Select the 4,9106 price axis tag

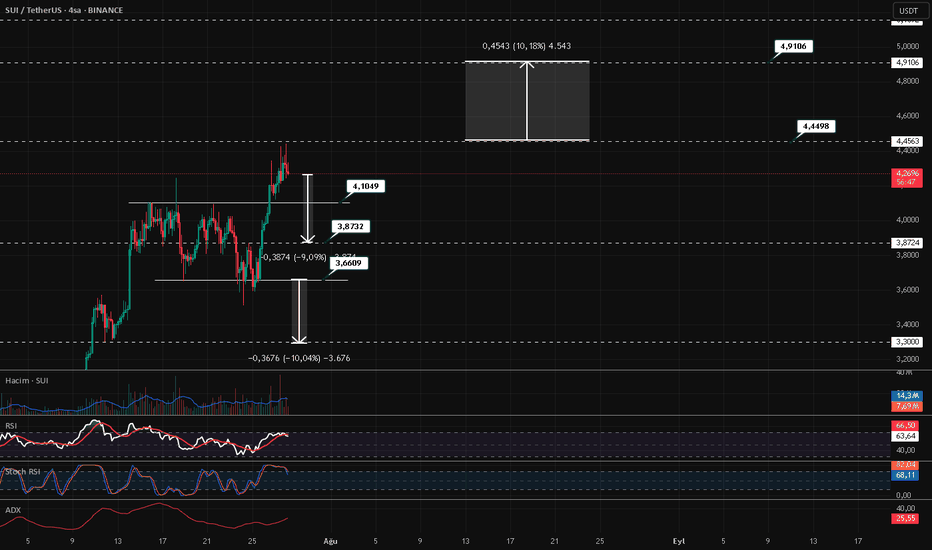click(907, 62)
